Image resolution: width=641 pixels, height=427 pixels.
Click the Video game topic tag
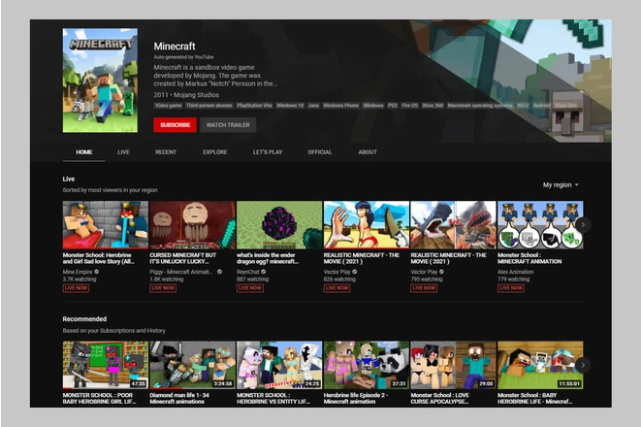tap(165, 104)
